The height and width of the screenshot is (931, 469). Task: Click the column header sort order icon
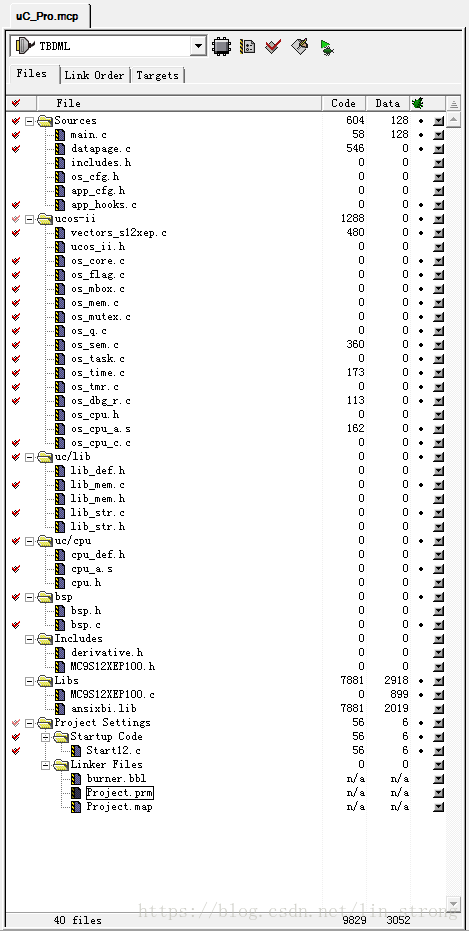[454, 103]
